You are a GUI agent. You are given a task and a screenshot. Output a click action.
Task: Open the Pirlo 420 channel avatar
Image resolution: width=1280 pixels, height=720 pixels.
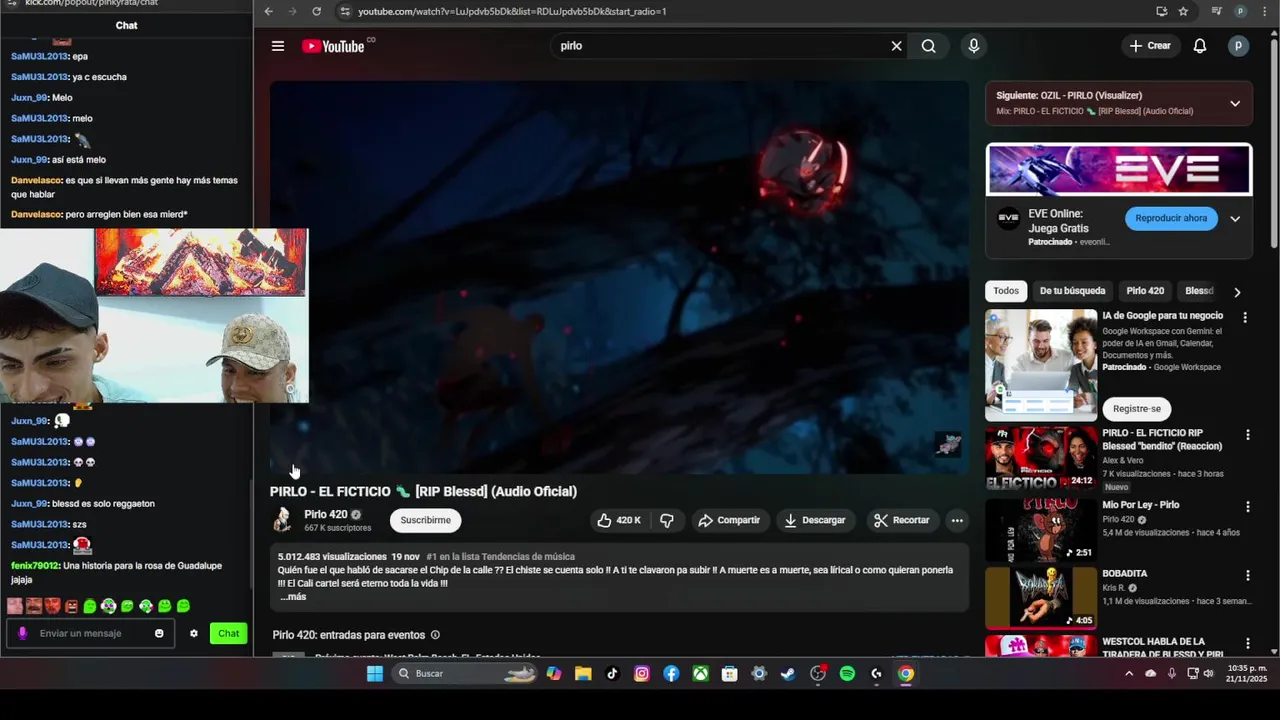point(283,519)
